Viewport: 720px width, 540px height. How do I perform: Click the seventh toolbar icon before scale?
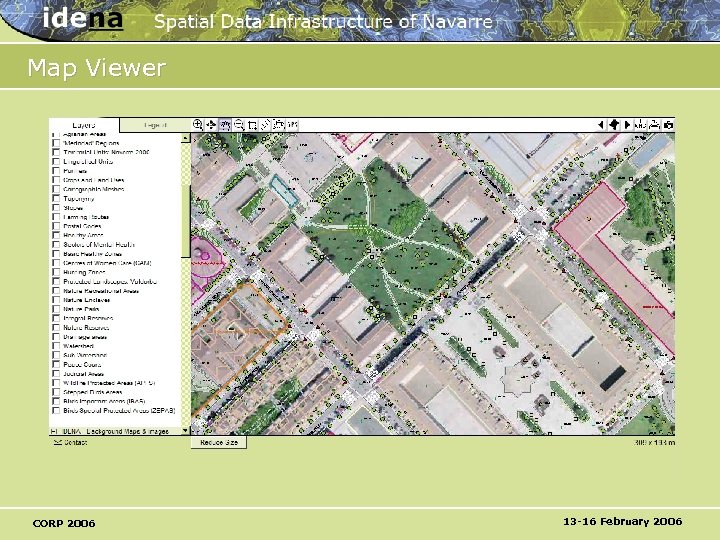(279, 125)
